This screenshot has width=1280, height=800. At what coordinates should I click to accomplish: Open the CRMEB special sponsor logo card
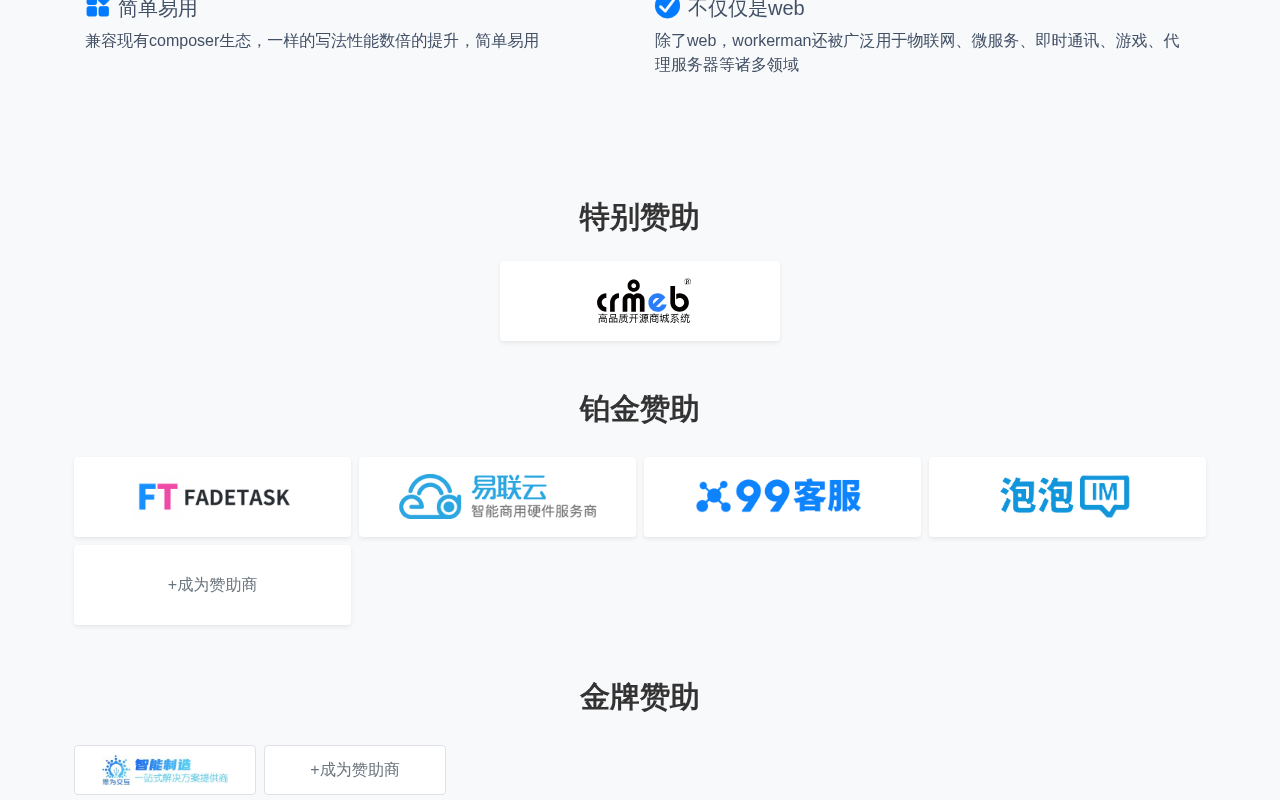tap(640, 301)
